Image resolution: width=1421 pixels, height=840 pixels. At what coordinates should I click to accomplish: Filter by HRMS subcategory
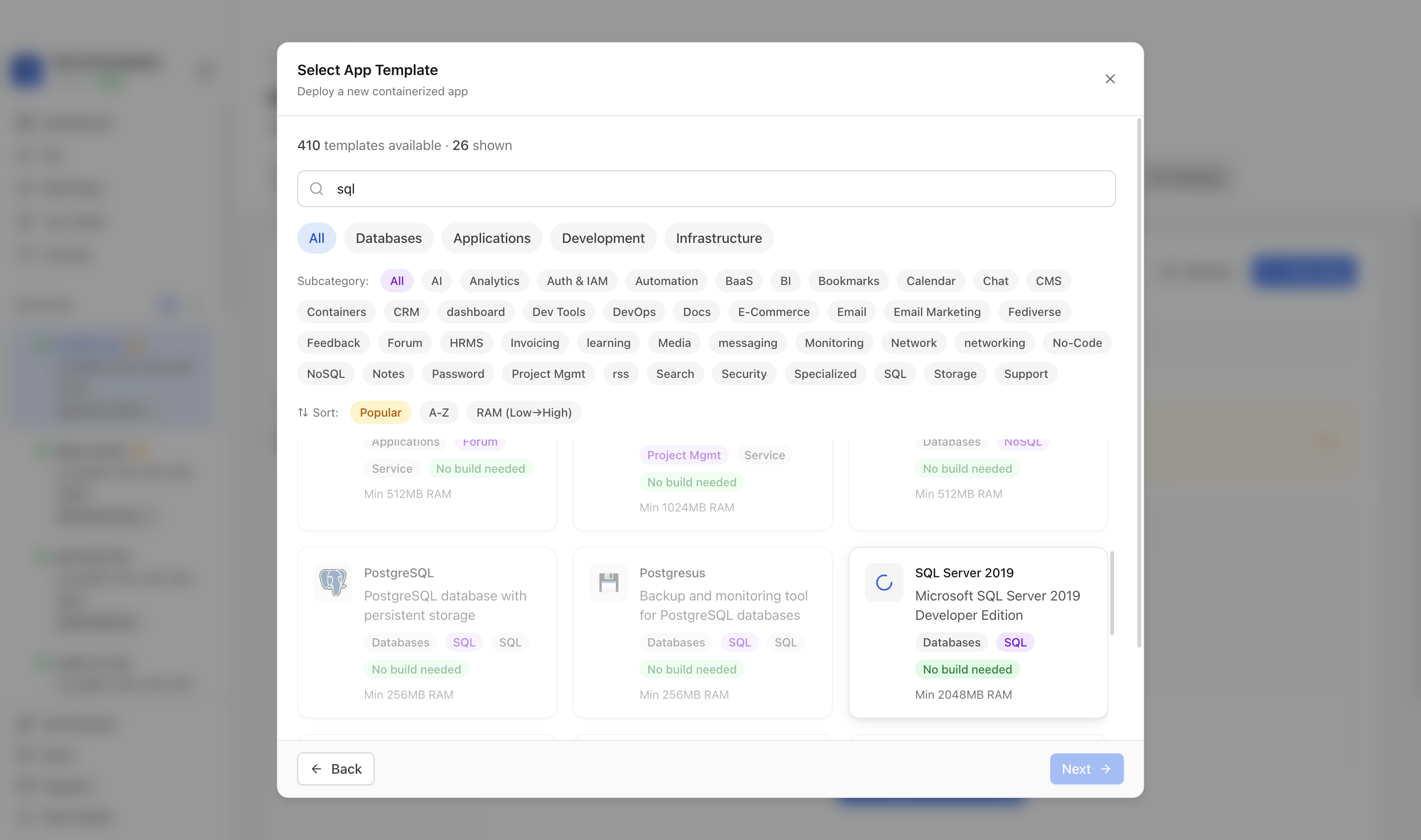click(466, 343)
